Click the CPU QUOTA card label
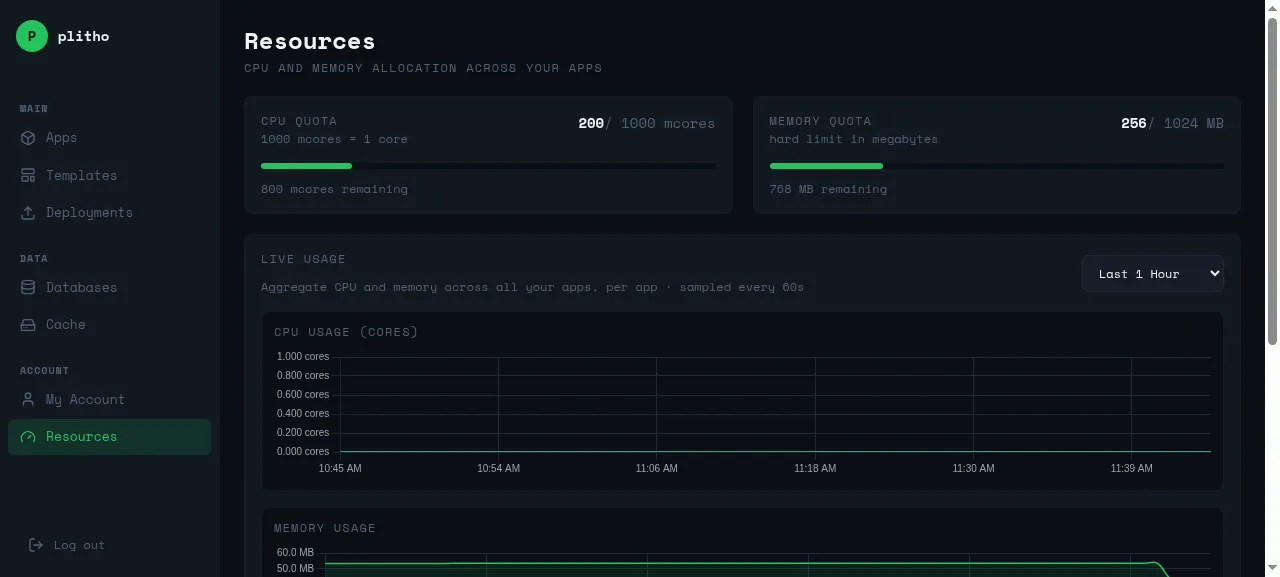1280x577 pixels. click(299, 121)
